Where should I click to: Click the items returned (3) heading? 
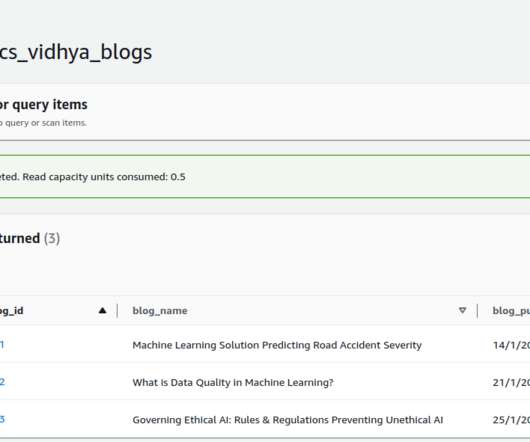(30, 238)
